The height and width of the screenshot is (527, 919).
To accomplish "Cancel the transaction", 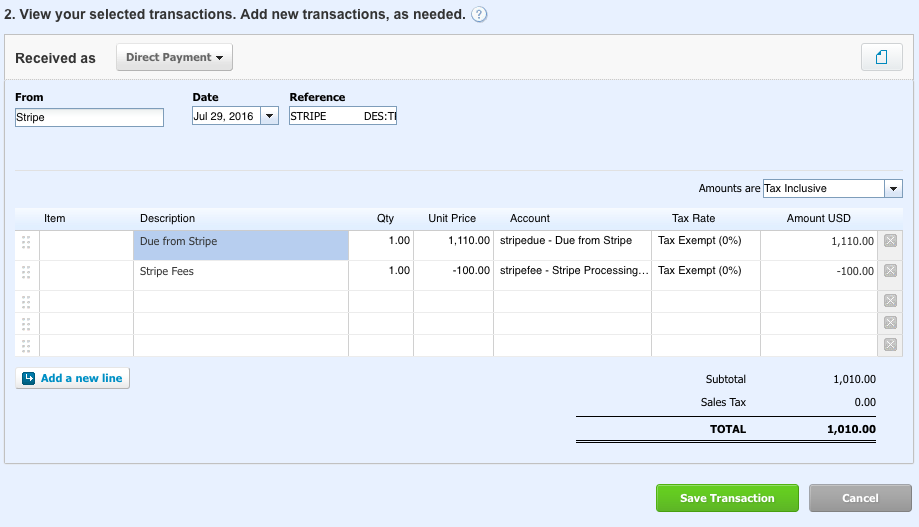I will click(860, 498).
